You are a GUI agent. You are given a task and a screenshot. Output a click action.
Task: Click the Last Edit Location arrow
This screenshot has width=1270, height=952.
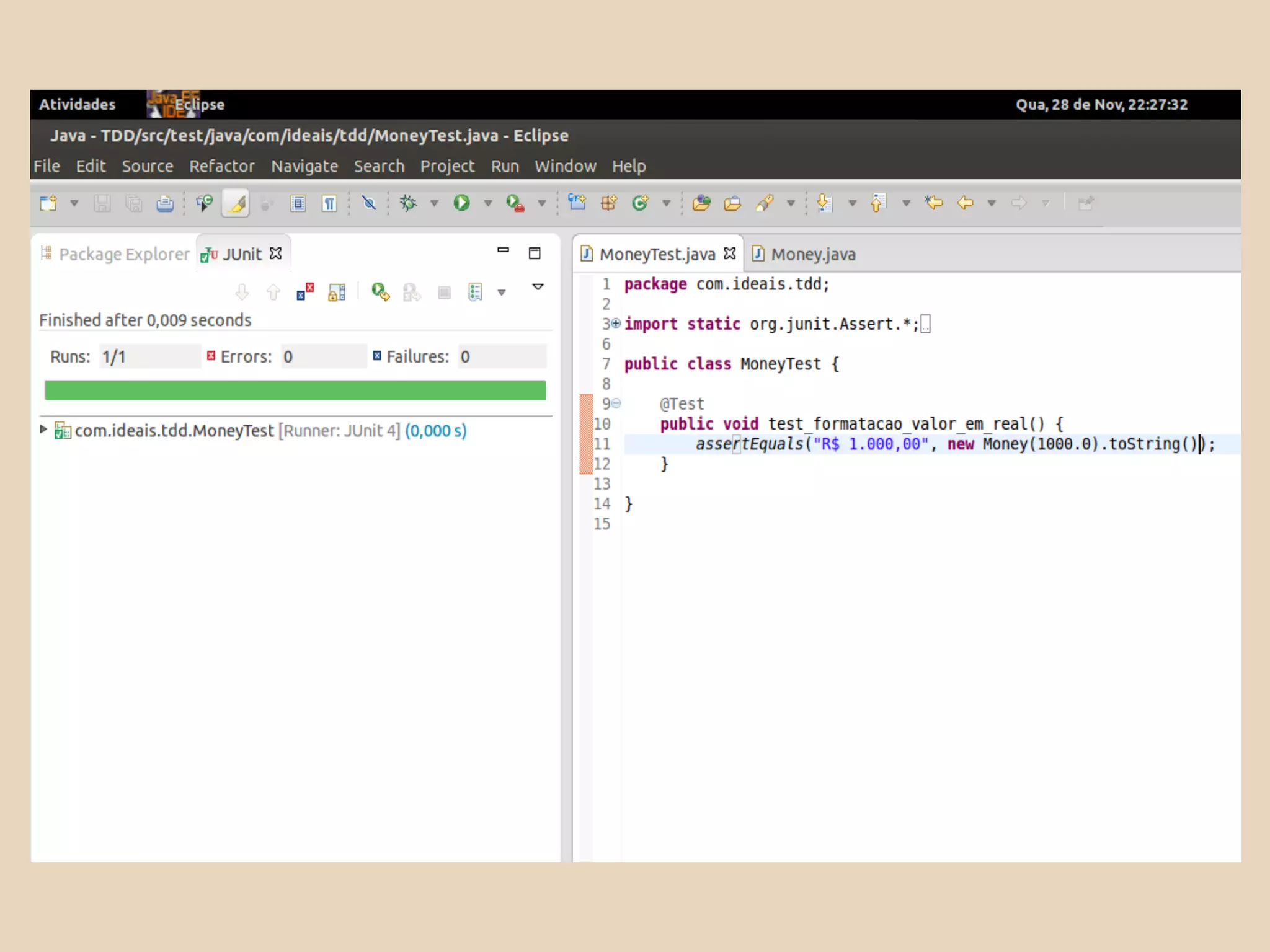click(933, 203)
